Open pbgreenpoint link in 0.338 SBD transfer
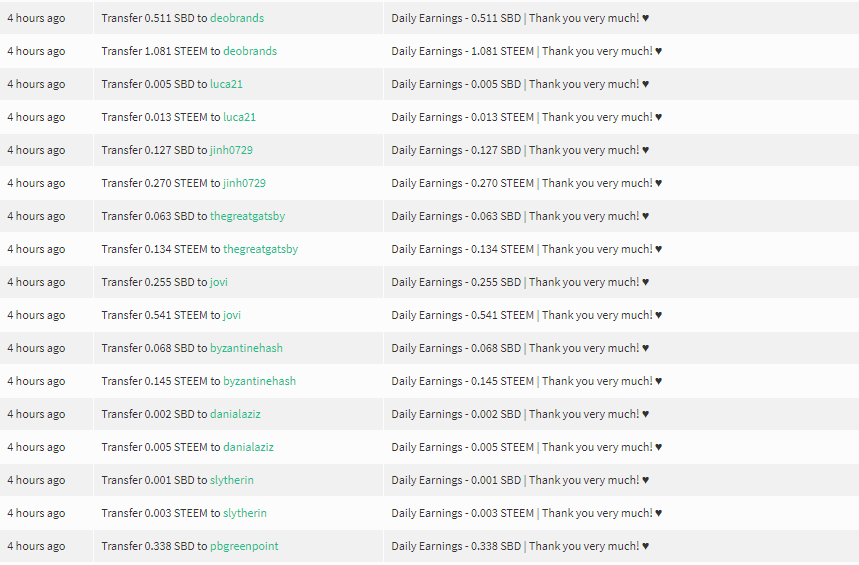This screenshot has width=859, height=565. (244, 546)
